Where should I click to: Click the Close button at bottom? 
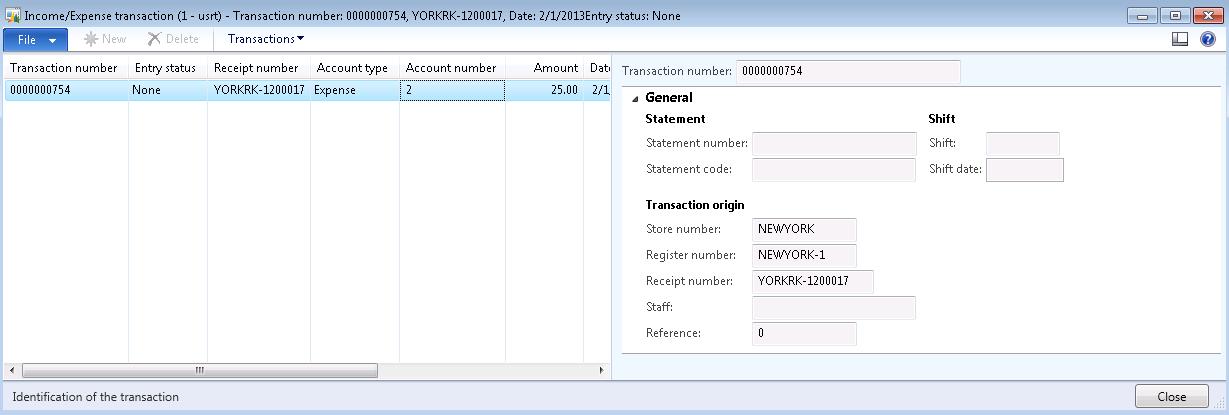pyautogui.click(x=1171, y=397)
